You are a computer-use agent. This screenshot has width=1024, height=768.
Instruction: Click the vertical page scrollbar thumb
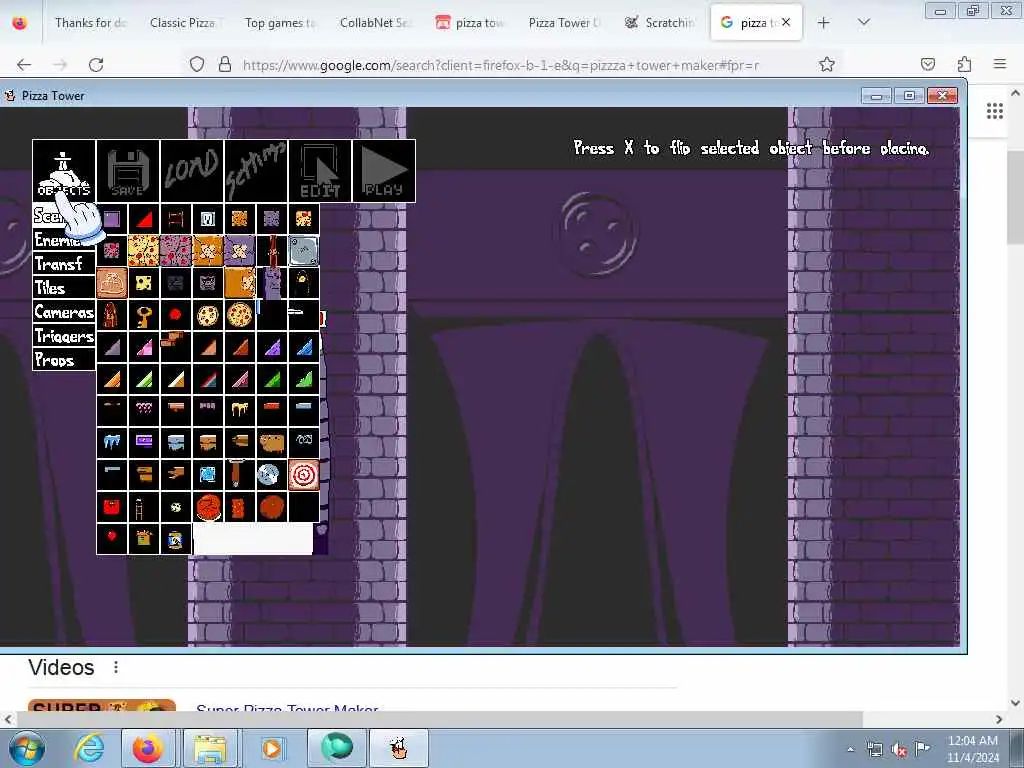[1015, 196]
